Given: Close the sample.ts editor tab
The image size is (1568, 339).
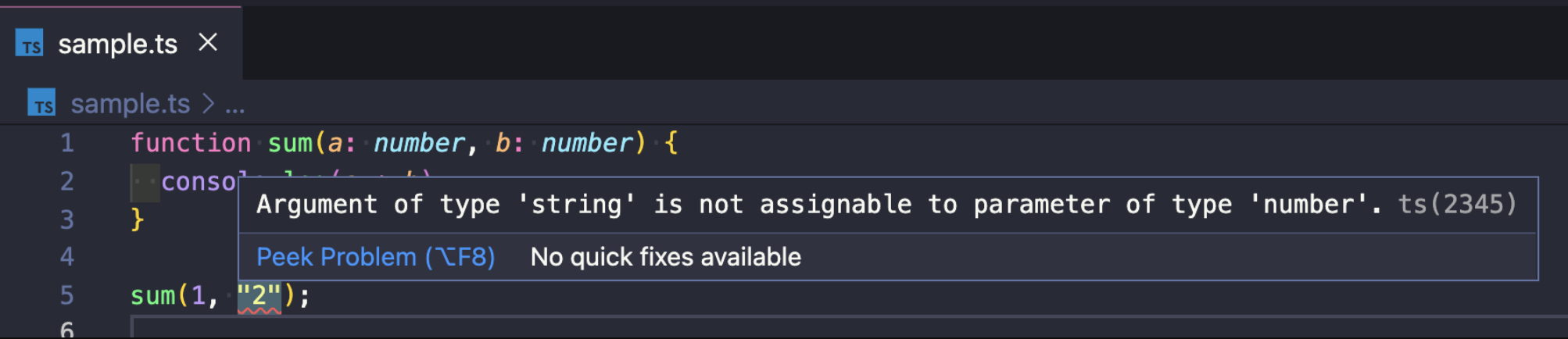Looking at the screenshot, I should tap(208, 42).
